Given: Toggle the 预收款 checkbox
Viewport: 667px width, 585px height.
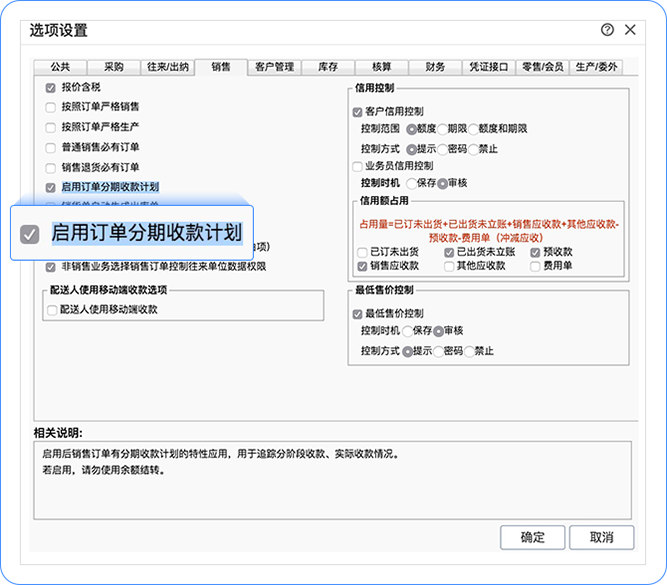Looking at the screenshot, I should (x=535, y=253).
